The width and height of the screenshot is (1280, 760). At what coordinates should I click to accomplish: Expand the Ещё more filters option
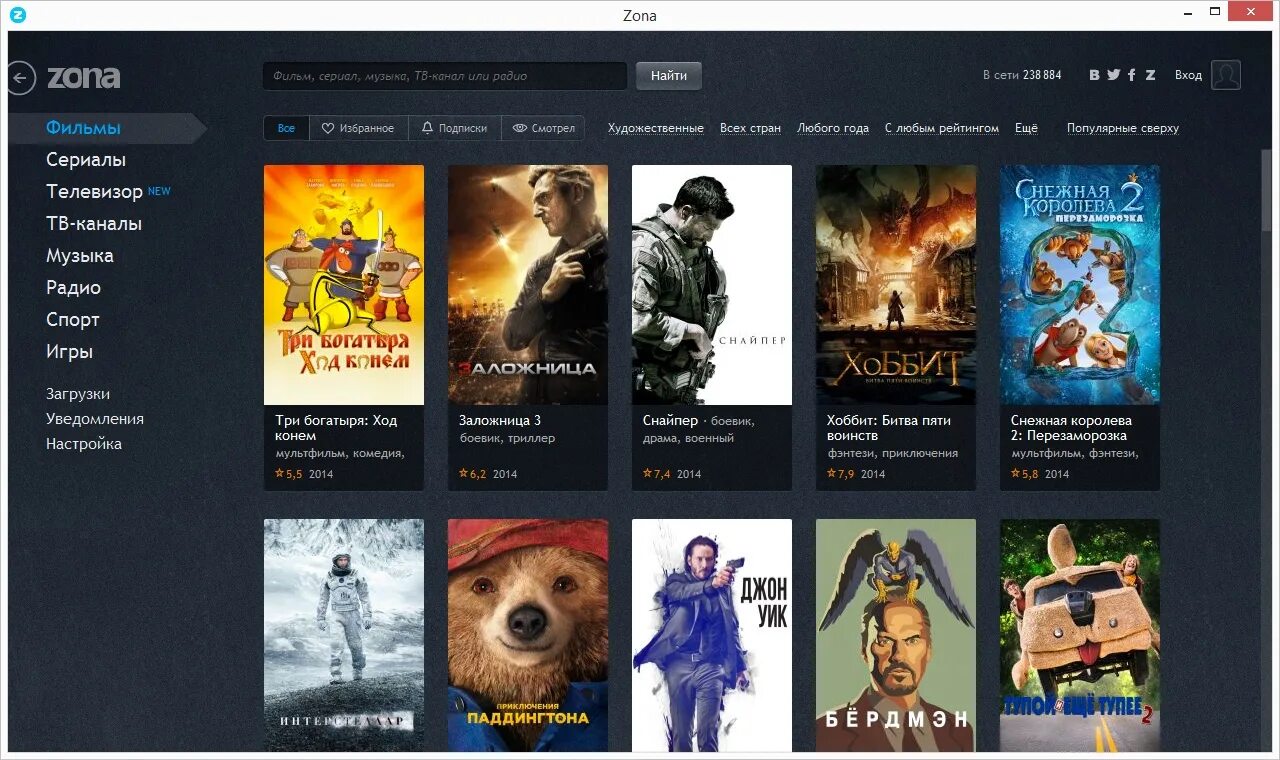tap(1026, 128)
